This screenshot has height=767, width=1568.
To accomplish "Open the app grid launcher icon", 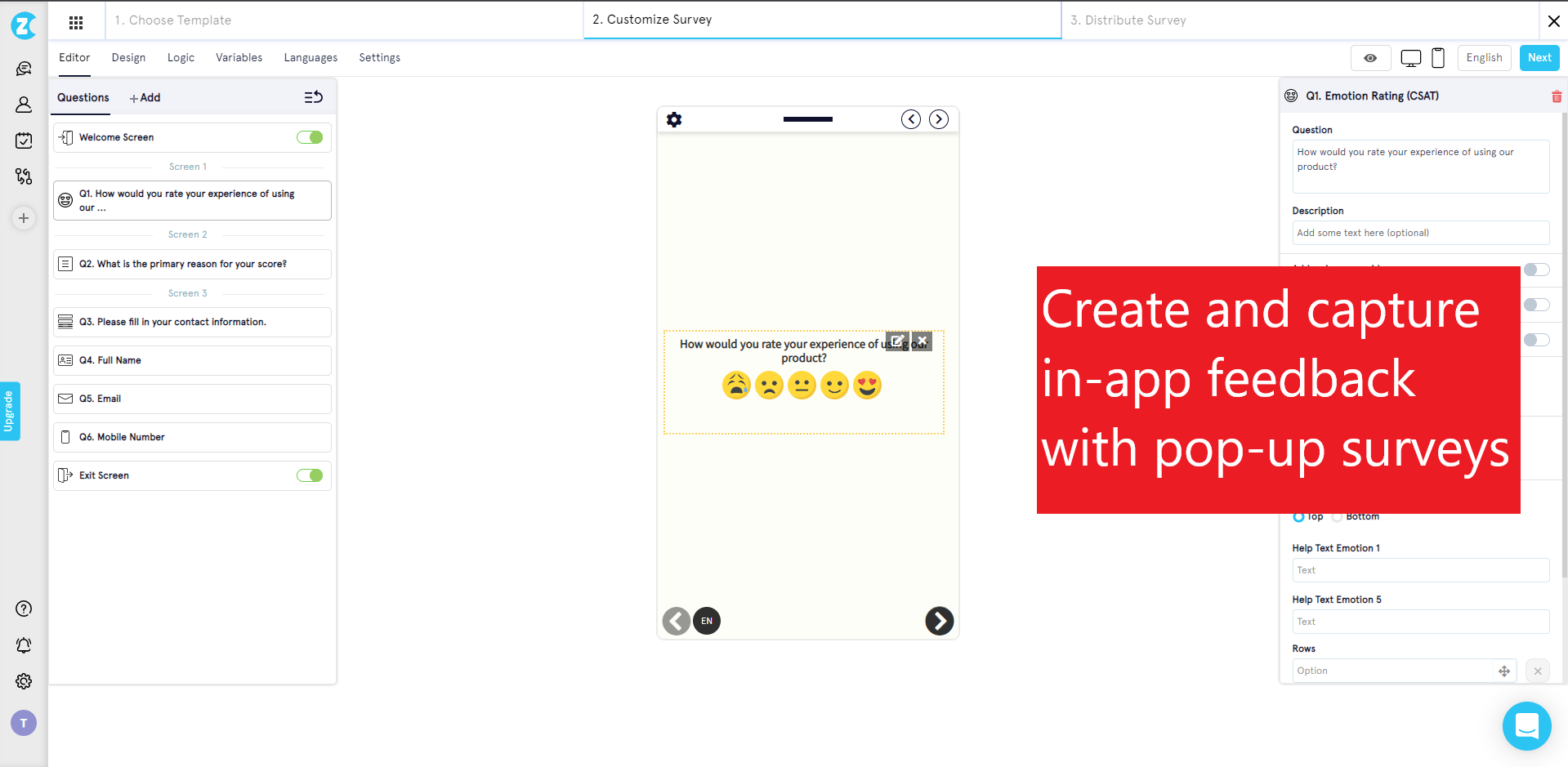I will pyautogui.click(x=76, y=22).
